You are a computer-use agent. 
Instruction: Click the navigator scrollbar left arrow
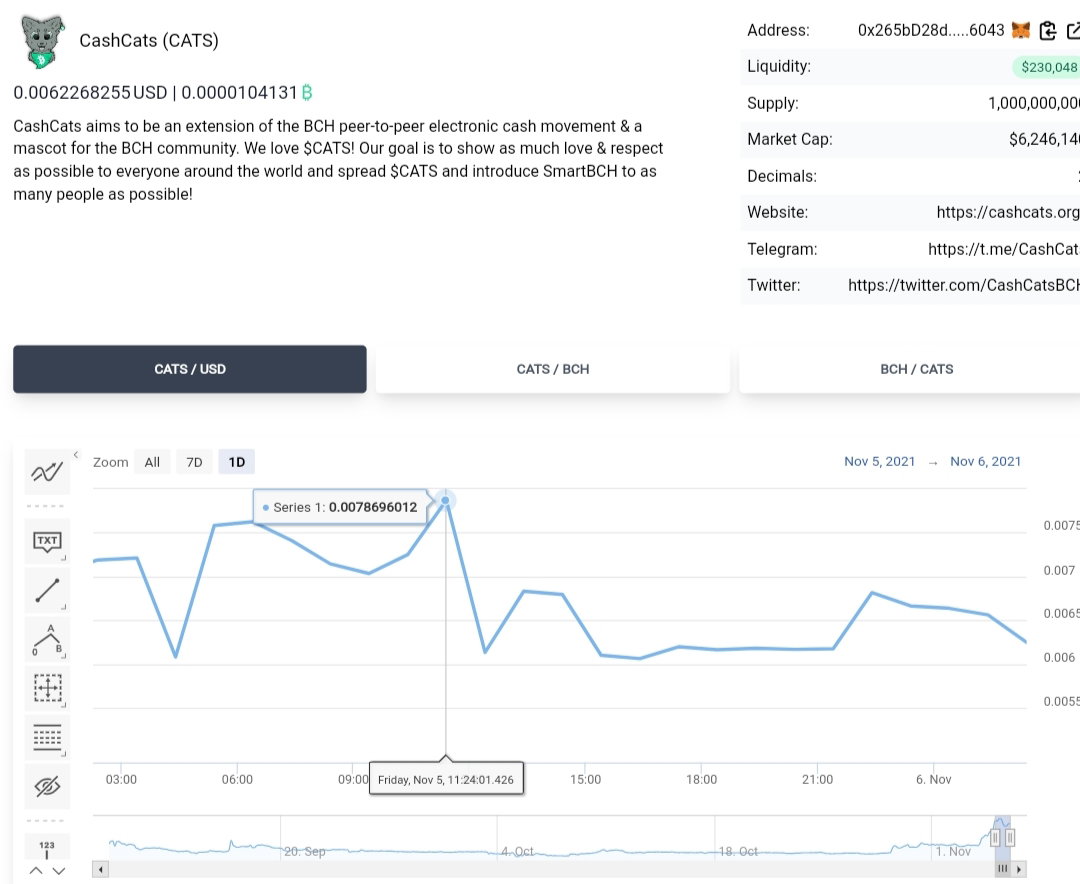tap(101, 870)
